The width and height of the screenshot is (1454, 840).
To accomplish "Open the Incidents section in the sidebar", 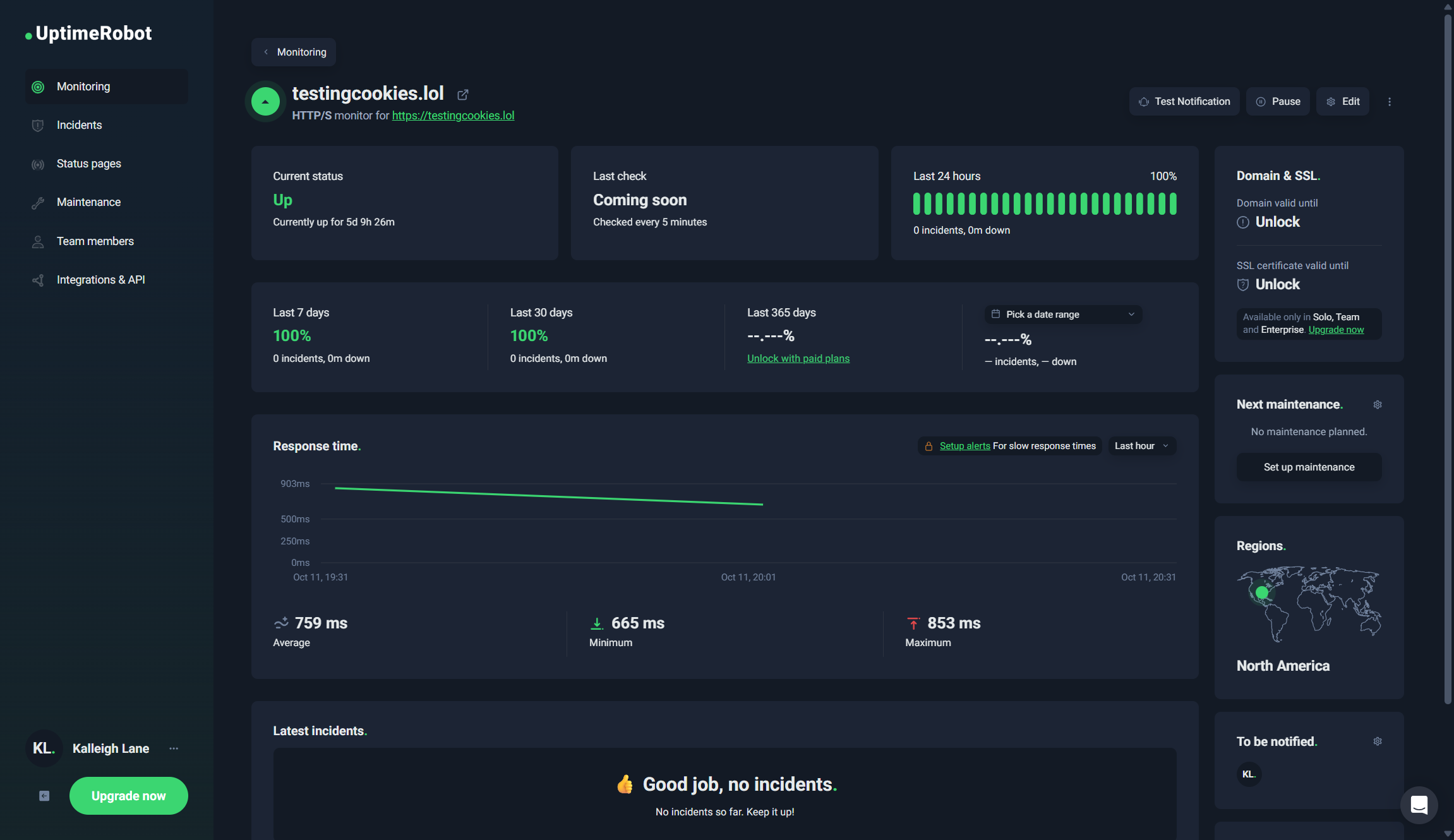I will [79, 124].
